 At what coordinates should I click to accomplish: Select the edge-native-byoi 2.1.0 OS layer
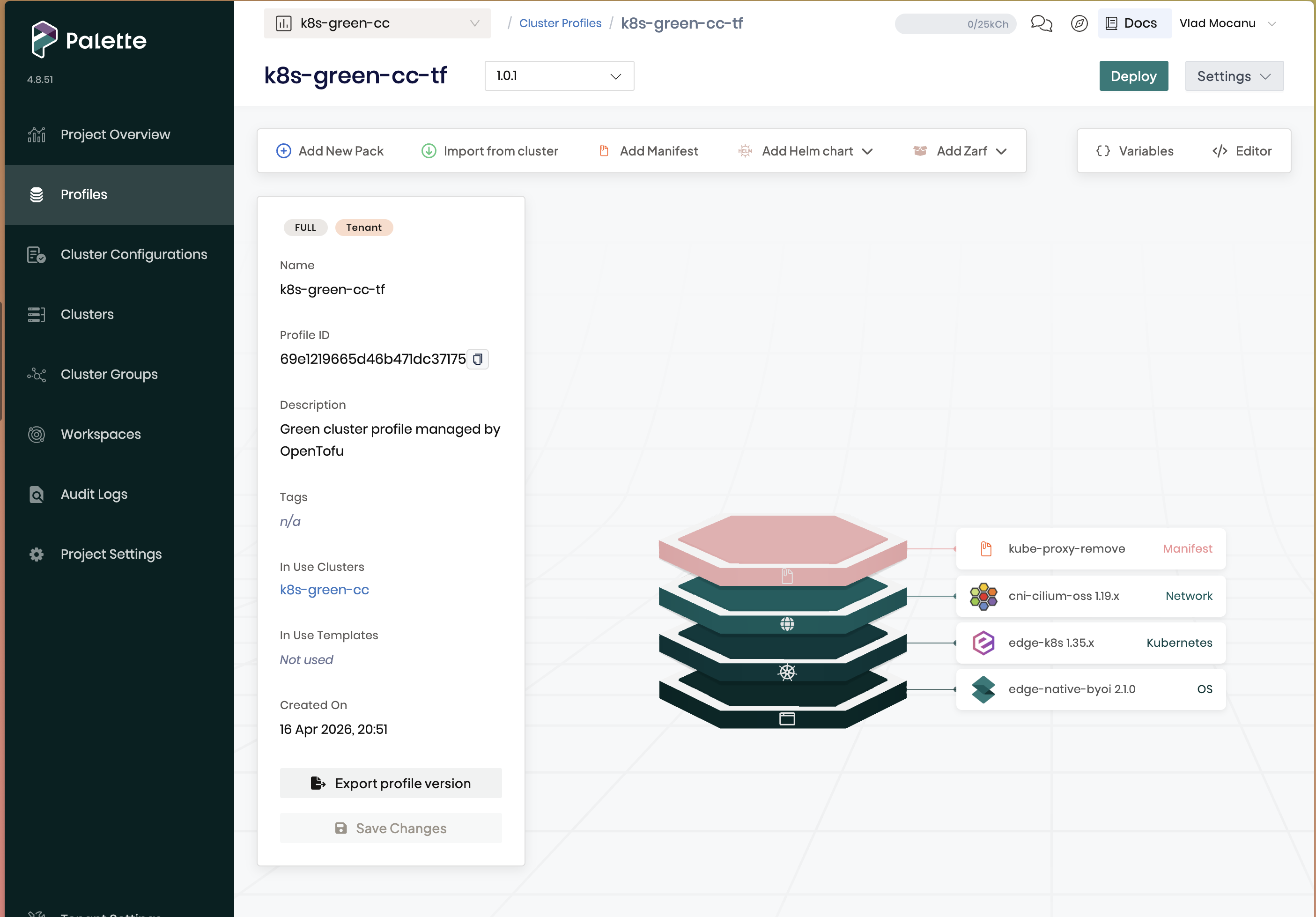[x=1091, y=689]
